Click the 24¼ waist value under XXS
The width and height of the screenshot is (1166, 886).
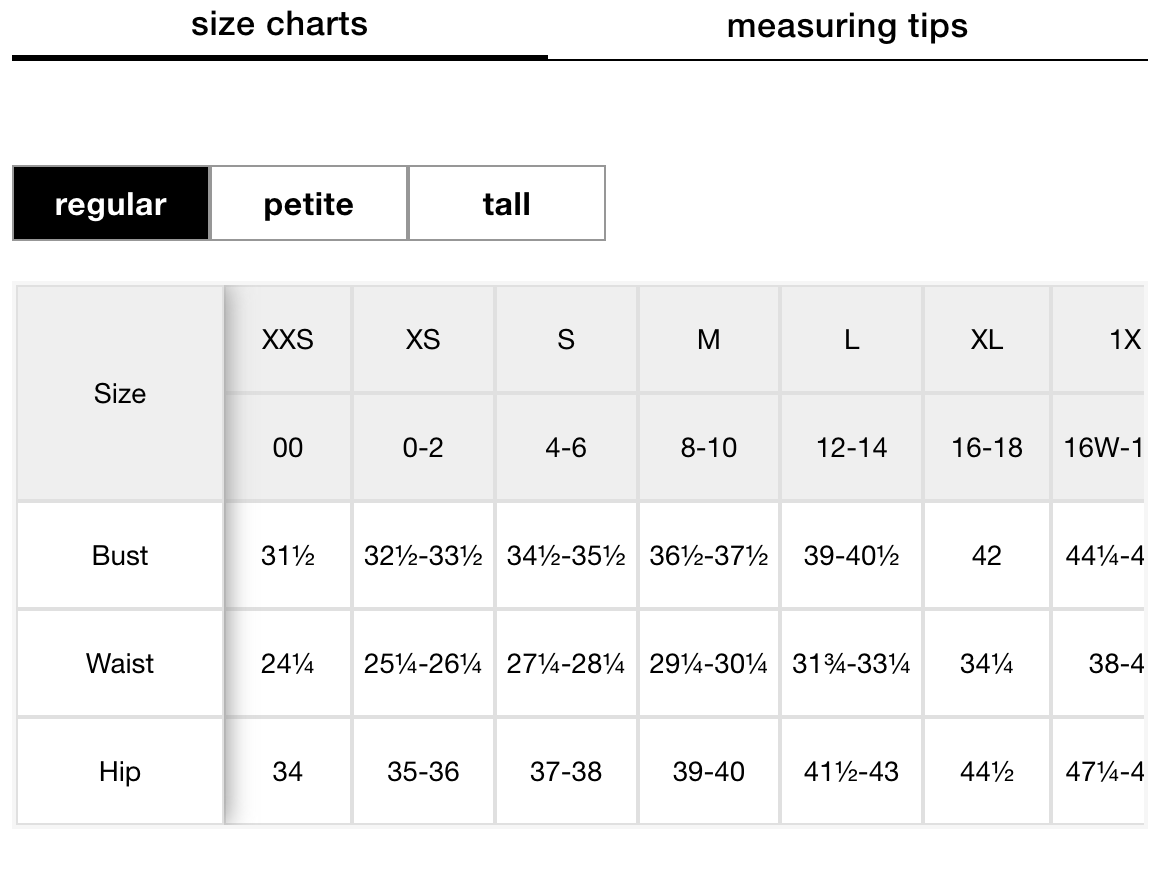click(287, 663)
